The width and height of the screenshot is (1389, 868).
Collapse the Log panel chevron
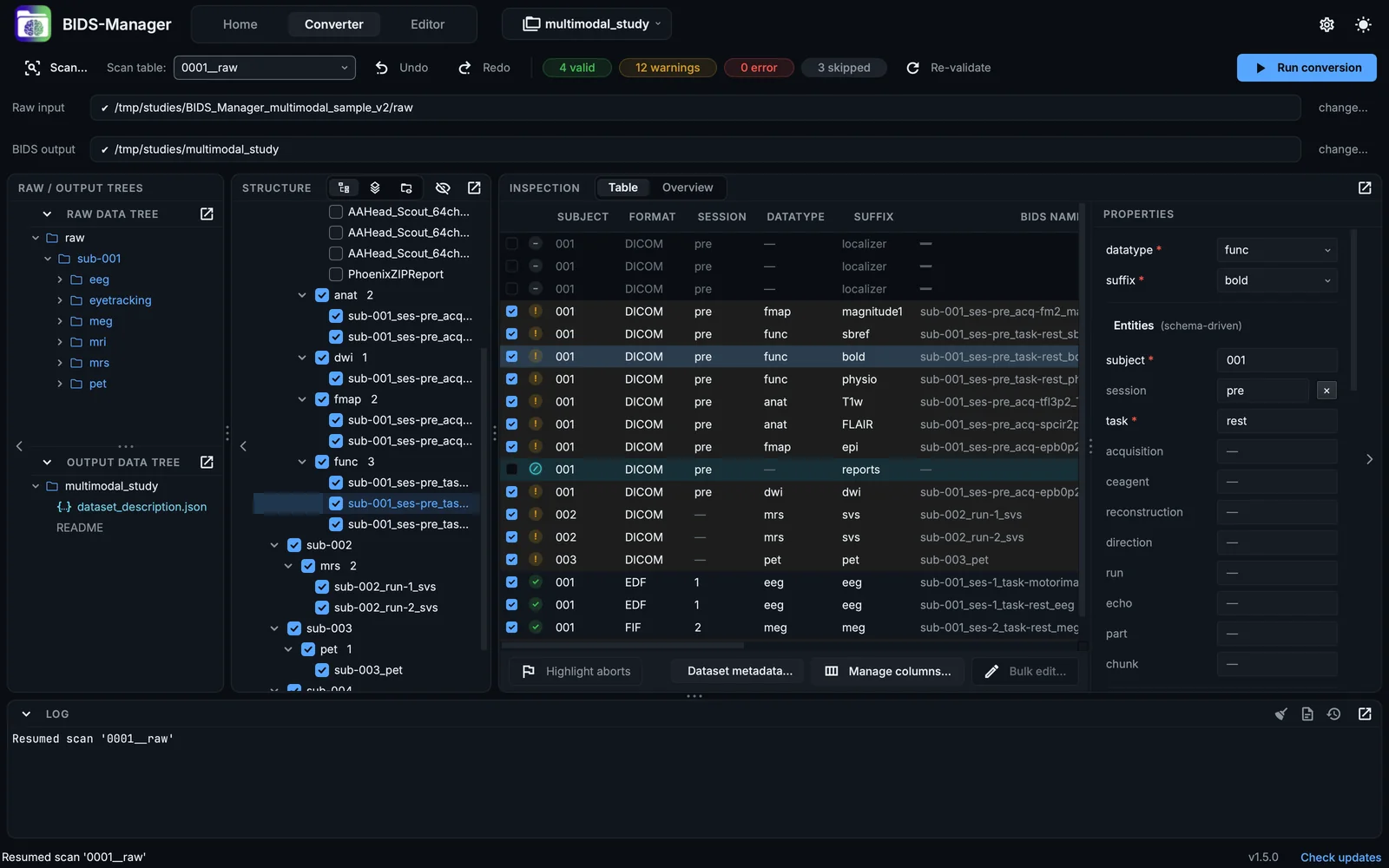pos(26,713)
